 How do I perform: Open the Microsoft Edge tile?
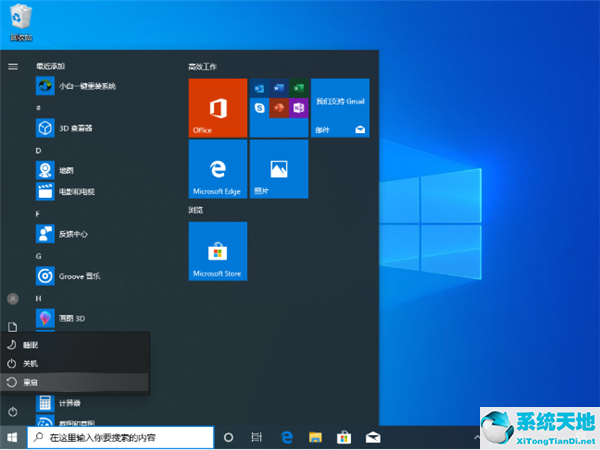(x=218, y=169)
